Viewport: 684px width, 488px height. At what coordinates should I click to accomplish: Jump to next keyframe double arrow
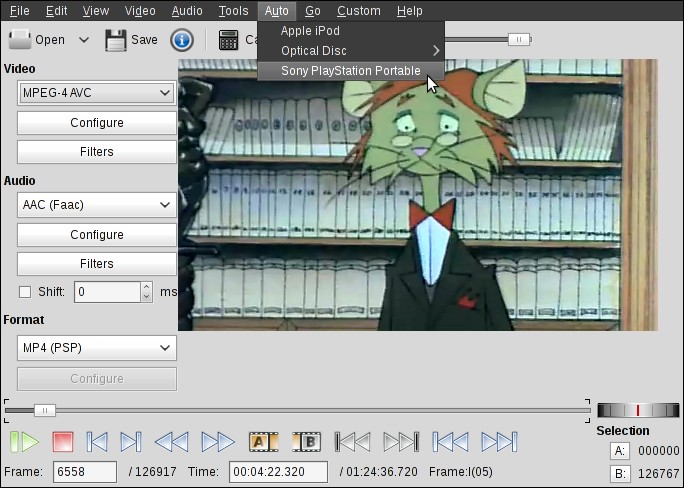tap(218, 442)
